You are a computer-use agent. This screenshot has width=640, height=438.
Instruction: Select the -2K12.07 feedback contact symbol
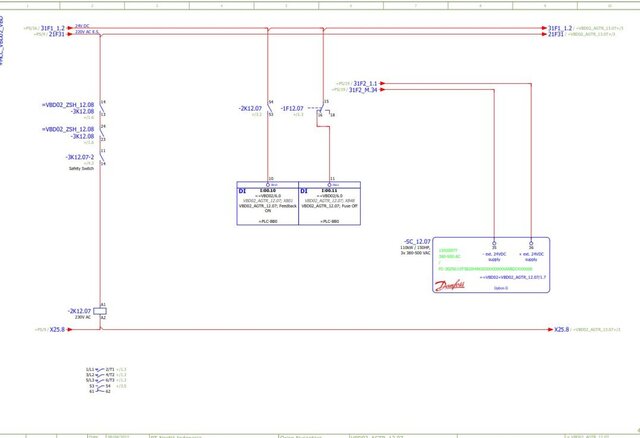(270, 108)
